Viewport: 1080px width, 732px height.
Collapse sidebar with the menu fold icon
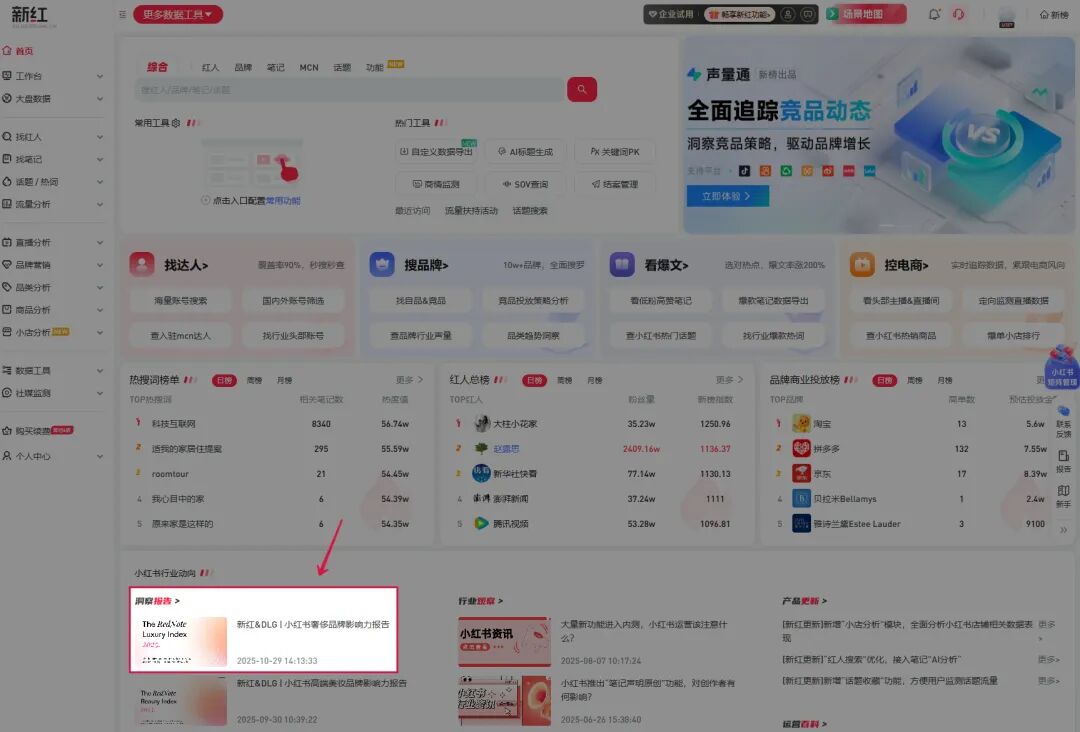pyautogui.click(x=122, y=14)
